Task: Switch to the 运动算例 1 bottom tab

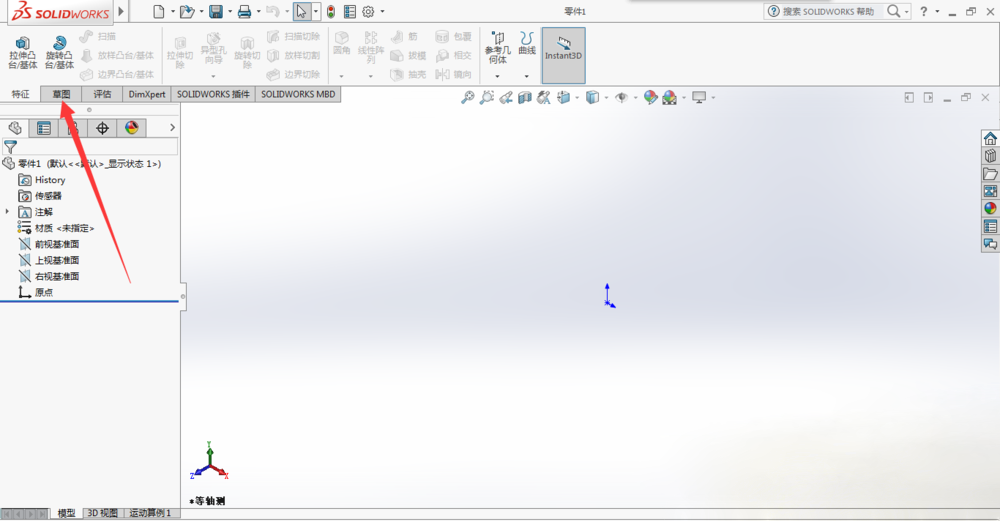Action: [x=151, y=513]
